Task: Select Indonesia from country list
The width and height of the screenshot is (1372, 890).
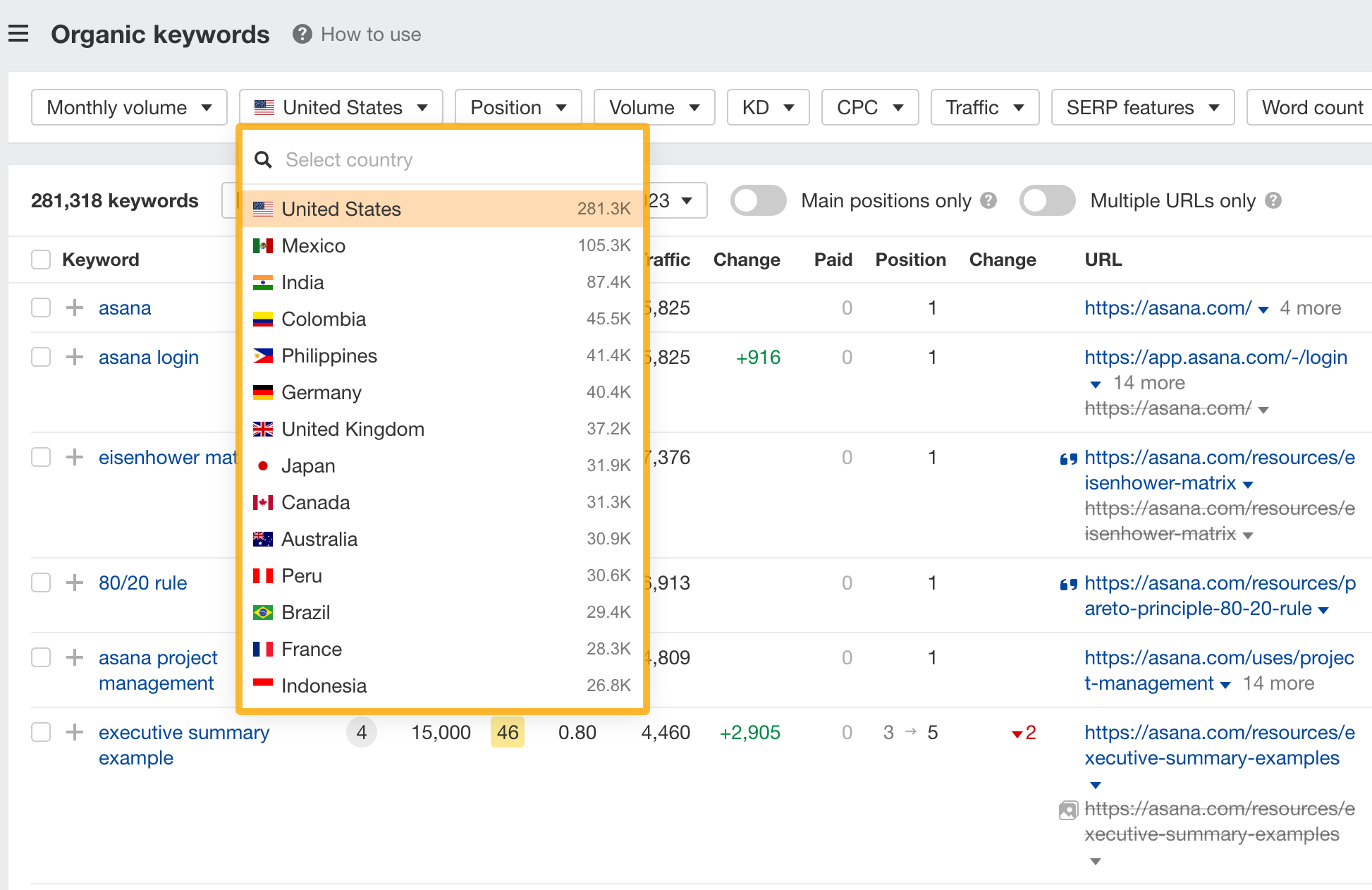Action: click(442, 686)
